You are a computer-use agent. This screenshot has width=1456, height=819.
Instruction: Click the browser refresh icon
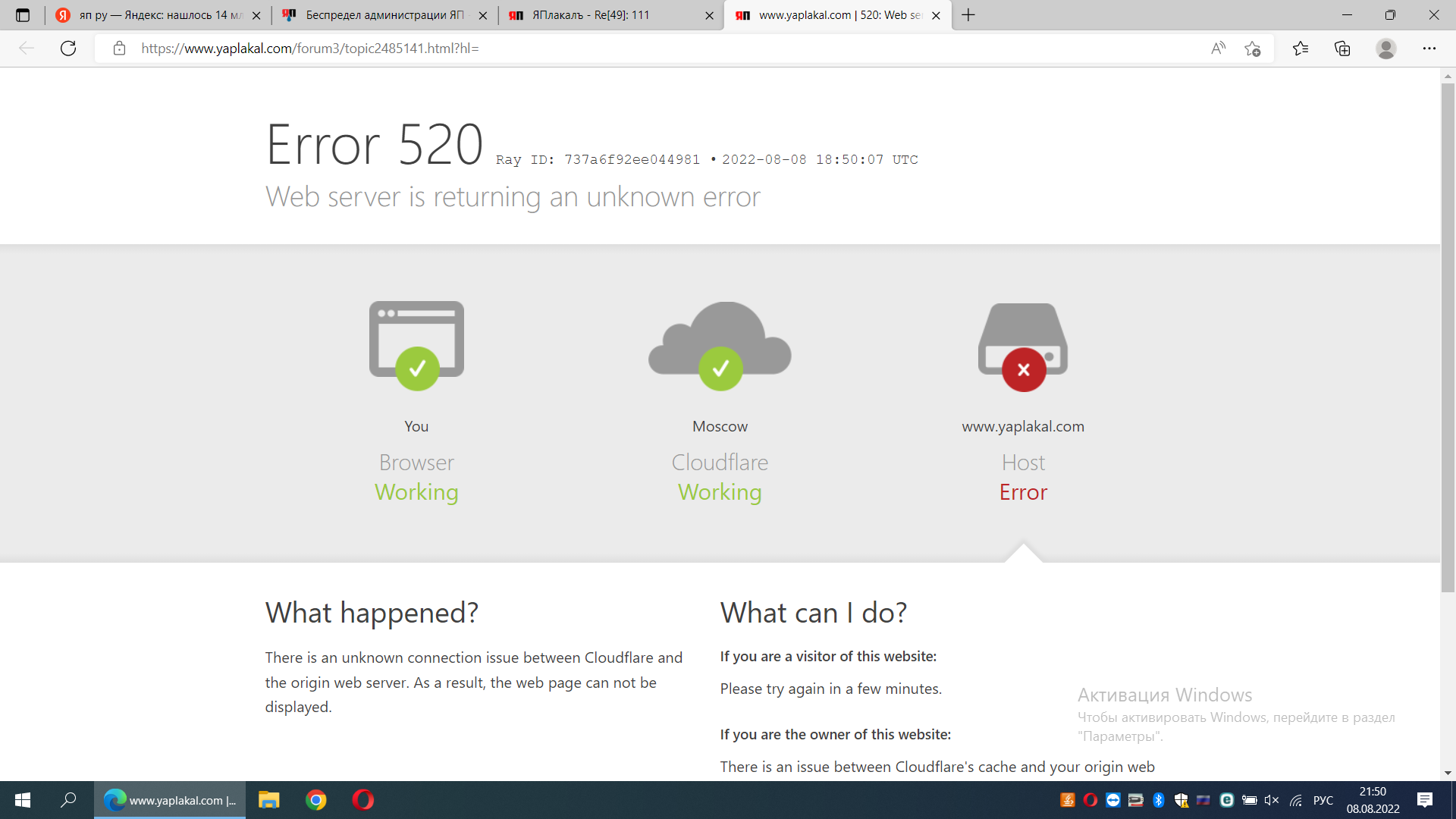tap(68, 49)
